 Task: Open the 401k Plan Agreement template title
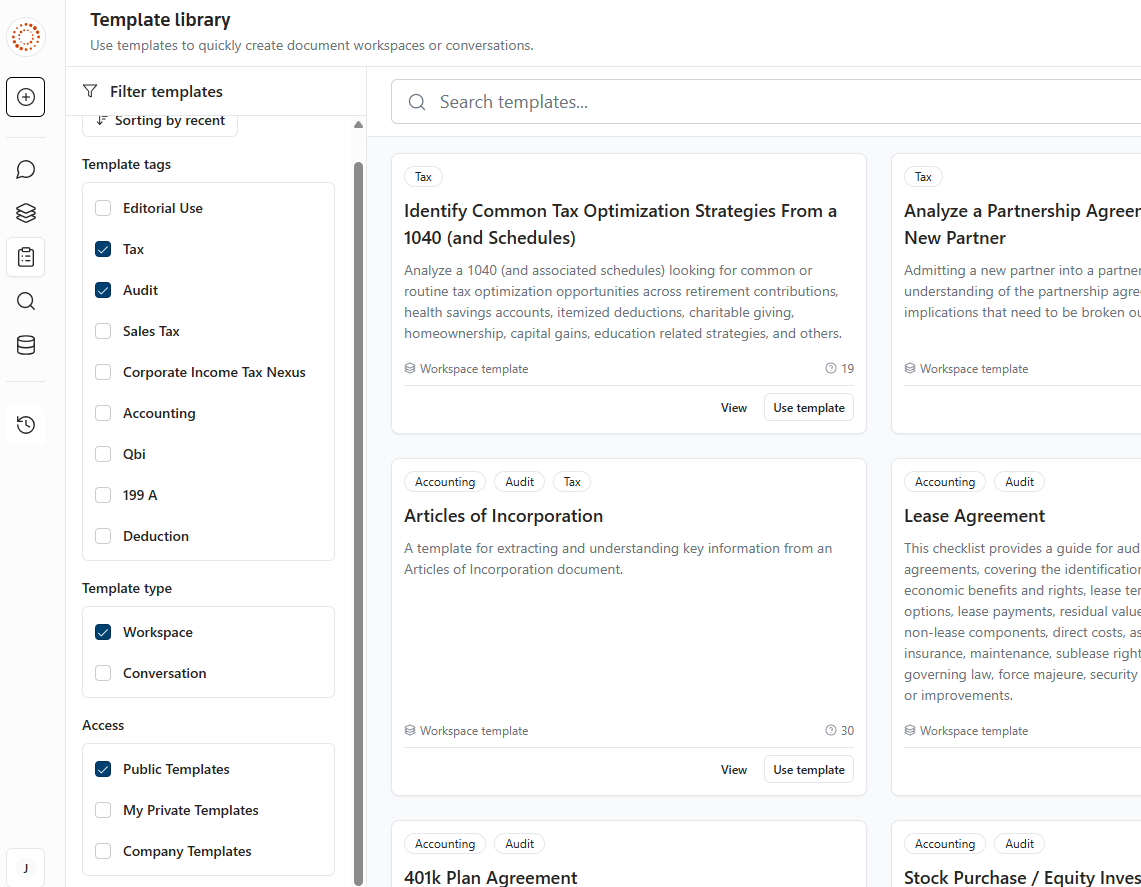(490, 878)
